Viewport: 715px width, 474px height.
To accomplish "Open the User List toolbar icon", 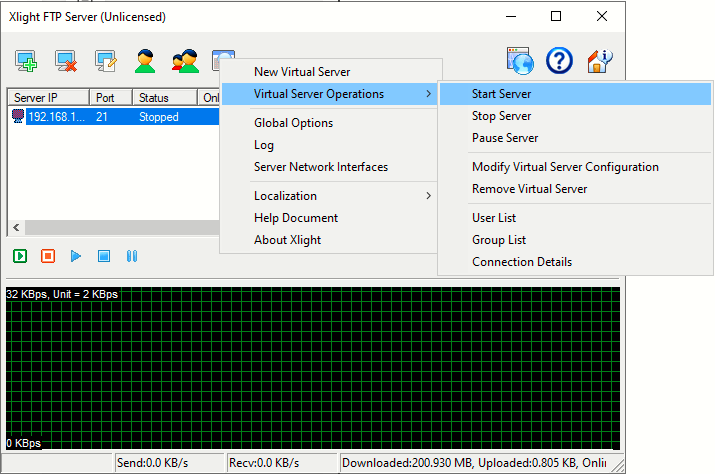I will point(145,61).
